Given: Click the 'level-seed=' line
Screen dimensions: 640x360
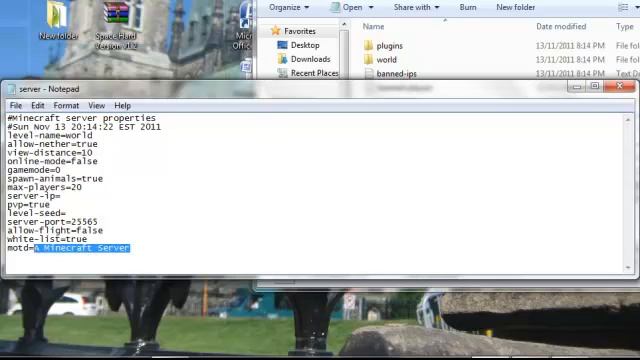Looking at the screenshot, I should point(36,213).
